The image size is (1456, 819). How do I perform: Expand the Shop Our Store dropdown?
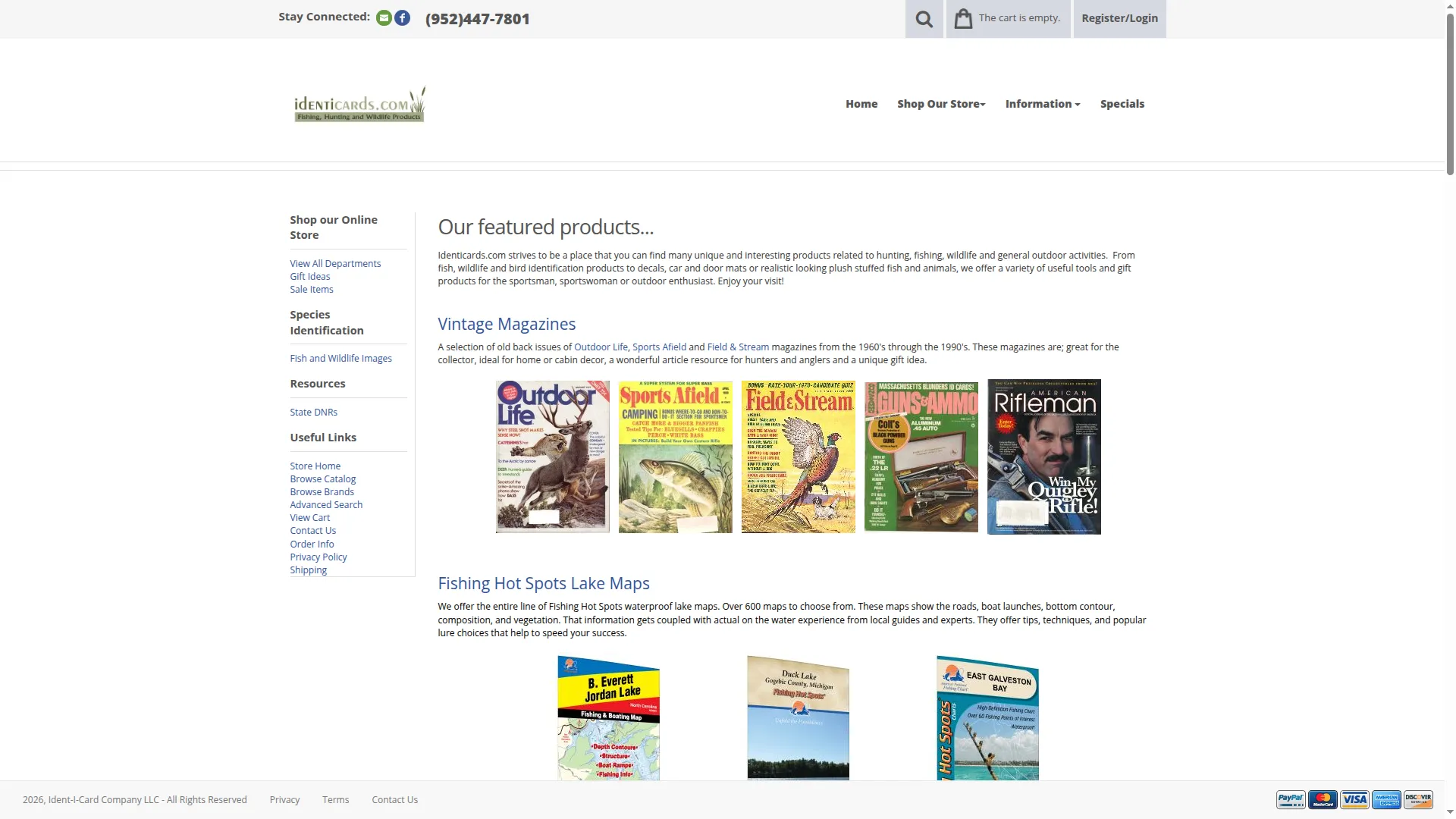[941, 104]
